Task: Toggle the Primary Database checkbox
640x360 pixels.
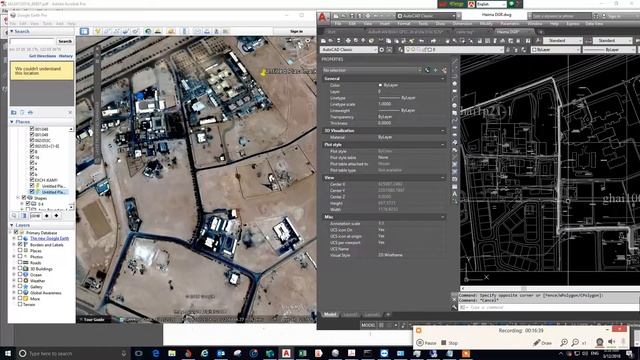Action: (x=16, y=232)
